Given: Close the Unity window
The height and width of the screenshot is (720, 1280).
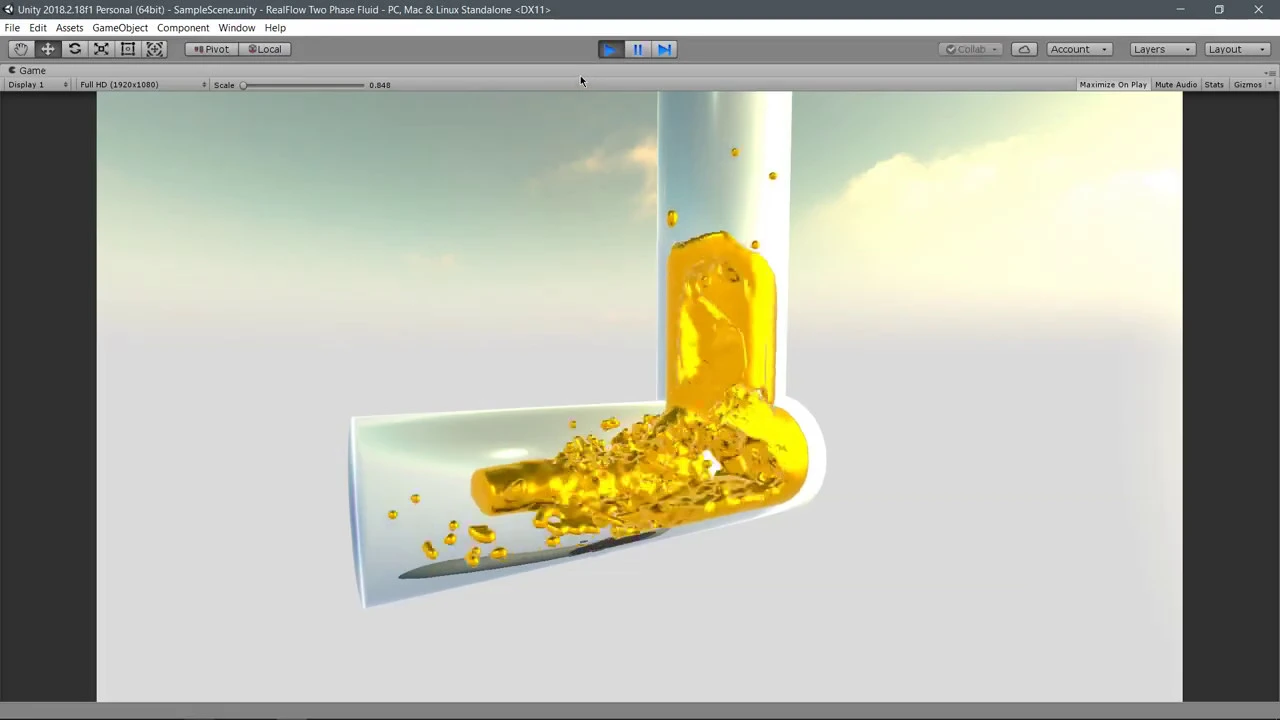Looking at the screenshot, I should pyautogui.click(x=1259, y=9).
